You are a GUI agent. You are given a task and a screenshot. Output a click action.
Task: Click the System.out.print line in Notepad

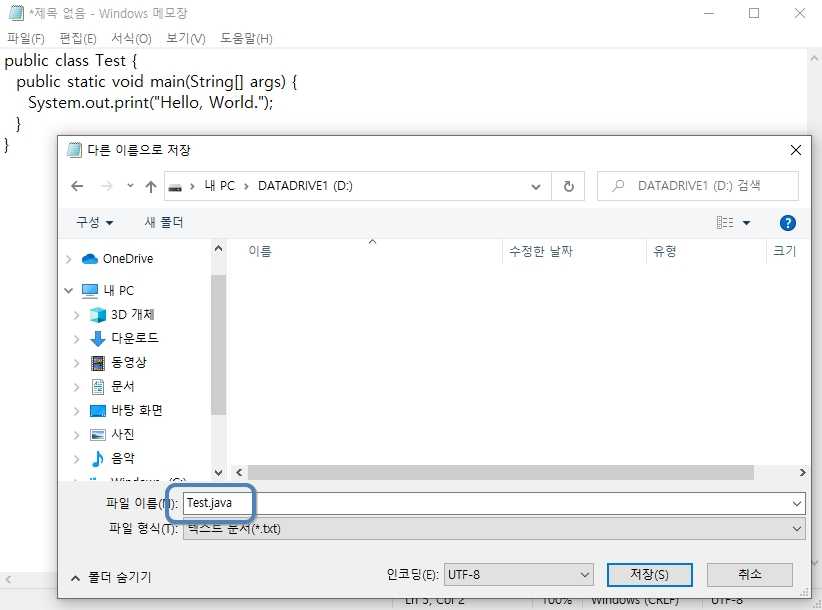(x=150, y=102)
